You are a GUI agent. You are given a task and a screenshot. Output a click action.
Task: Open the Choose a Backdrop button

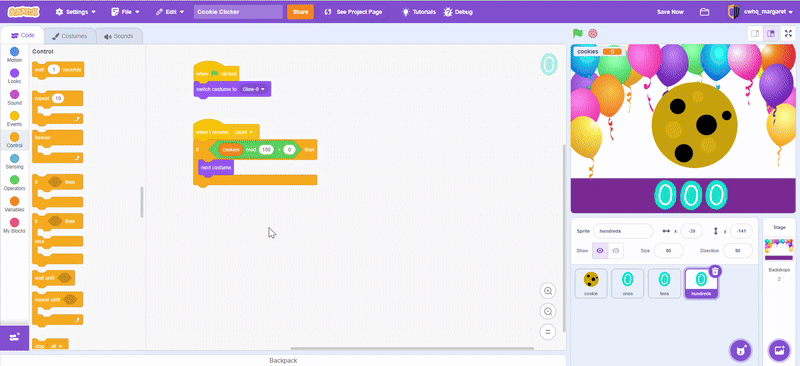tap(779, 350)
